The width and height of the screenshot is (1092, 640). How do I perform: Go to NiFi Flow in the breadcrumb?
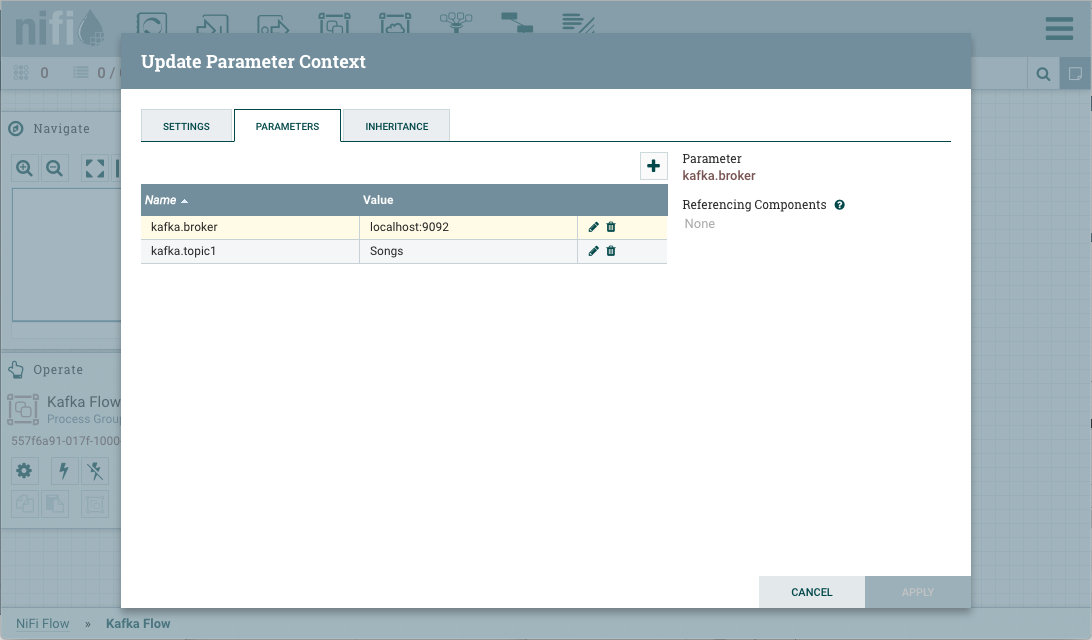[43, 623]
